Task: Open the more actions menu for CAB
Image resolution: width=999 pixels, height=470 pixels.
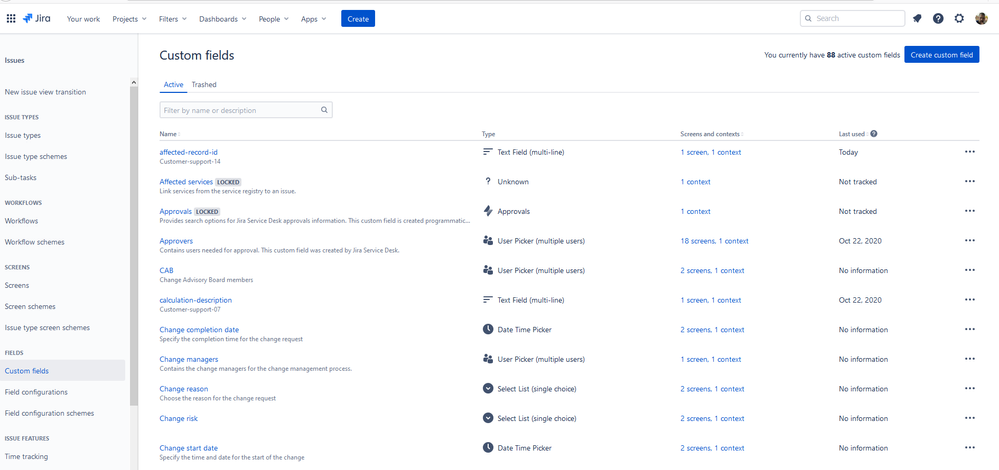Action: 970,270
